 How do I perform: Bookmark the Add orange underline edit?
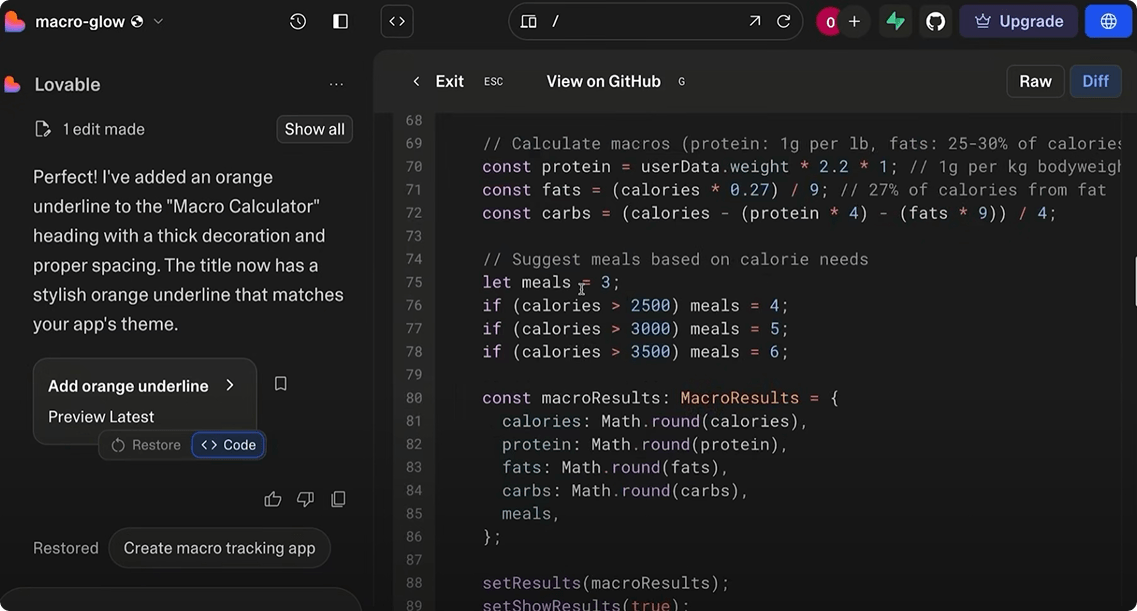click(281, 384)
